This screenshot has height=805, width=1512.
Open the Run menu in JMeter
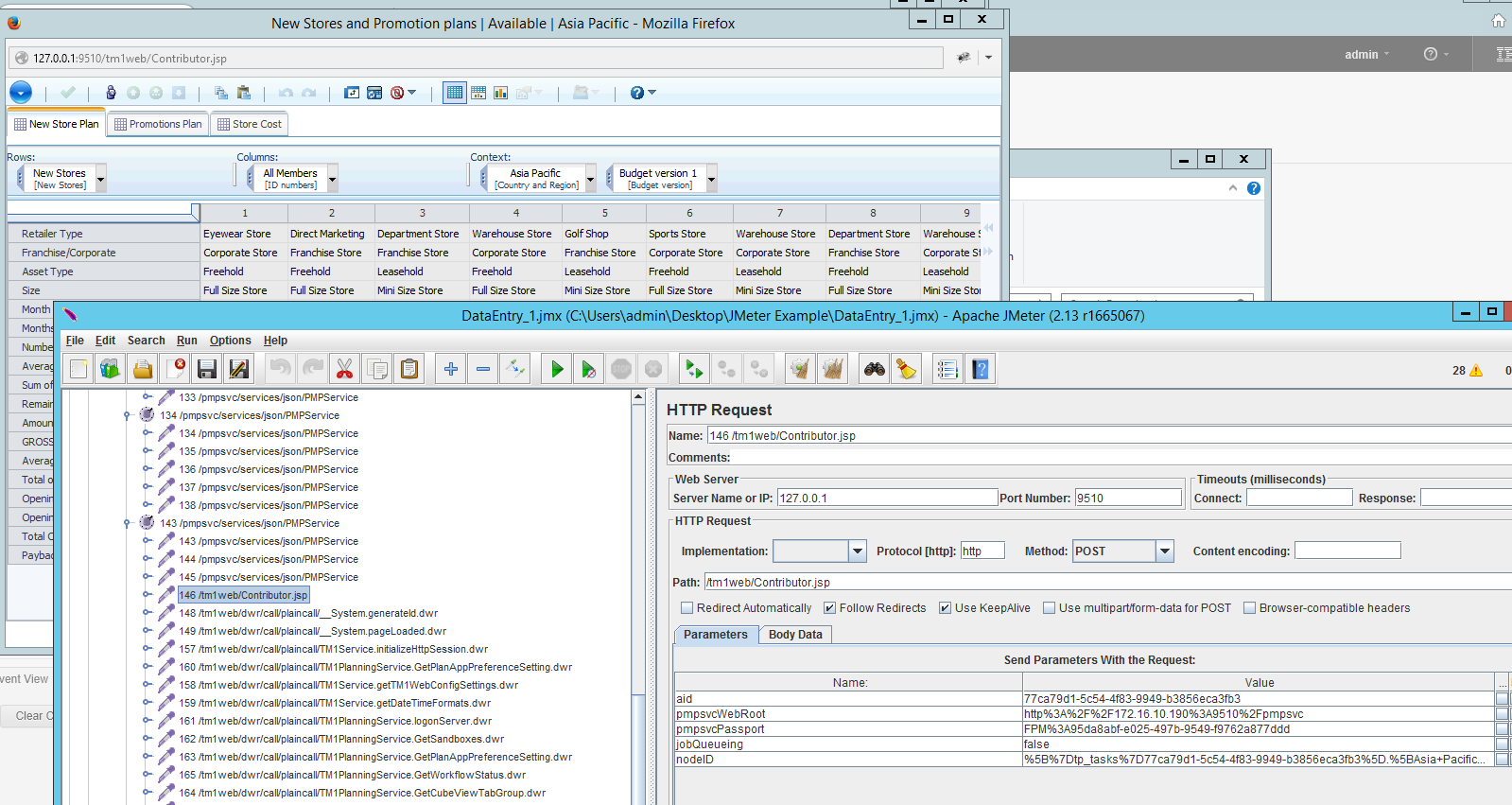(187, 341)
